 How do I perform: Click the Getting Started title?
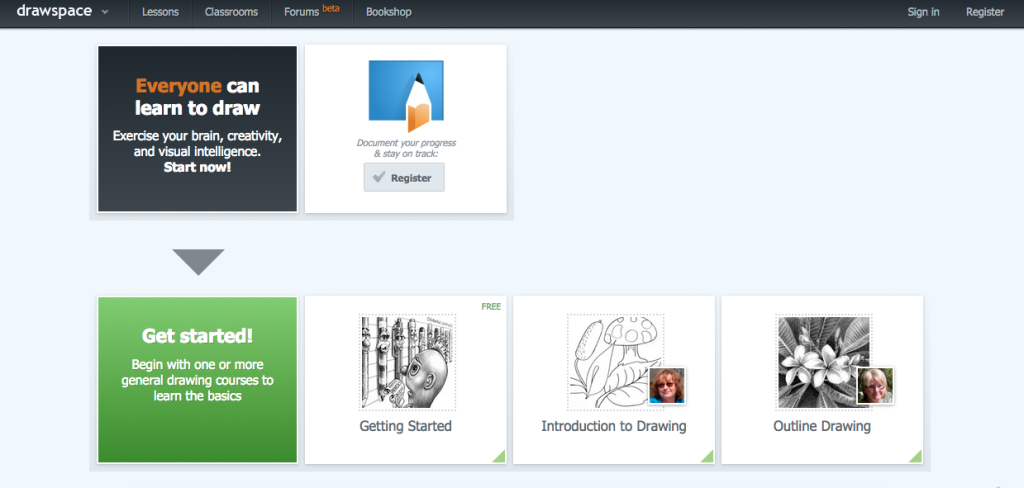pos(406,427)
